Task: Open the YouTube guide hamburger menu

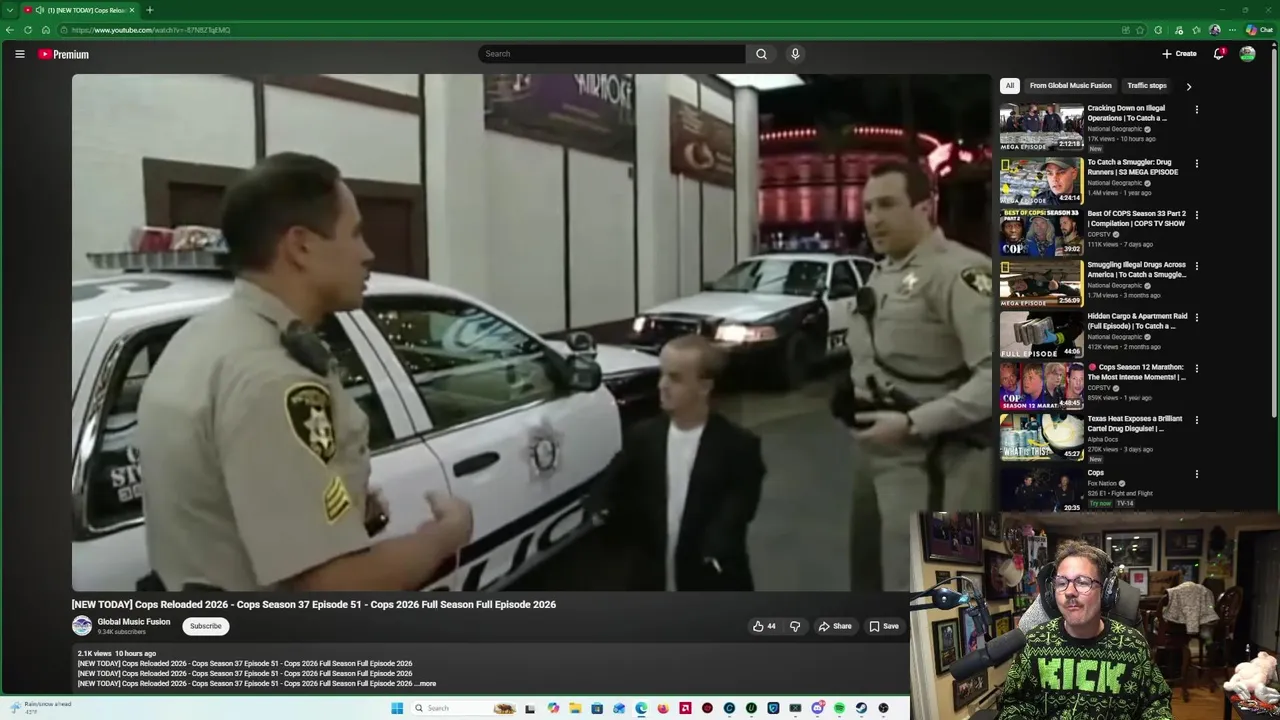Action: 19,54
